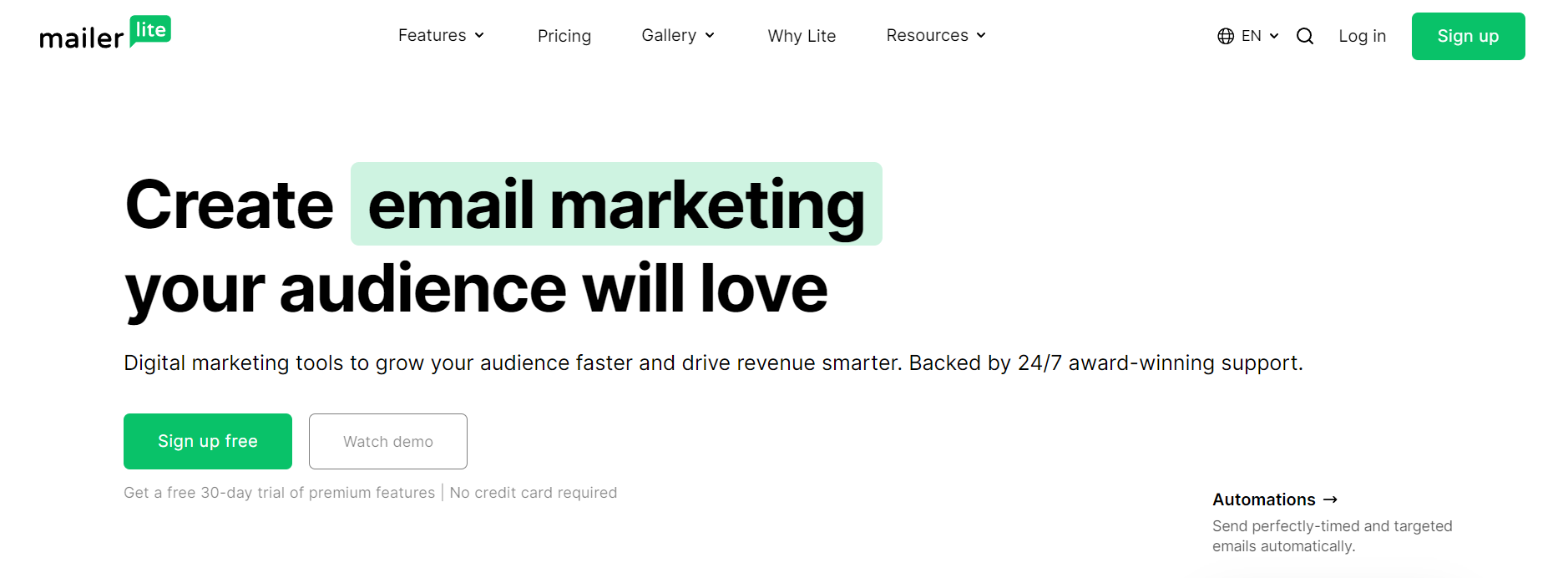Click the 'Send perfectly-timed and targeted' description
Image resolution: width=1568 pixels, height=578 pixels.
1333,536
